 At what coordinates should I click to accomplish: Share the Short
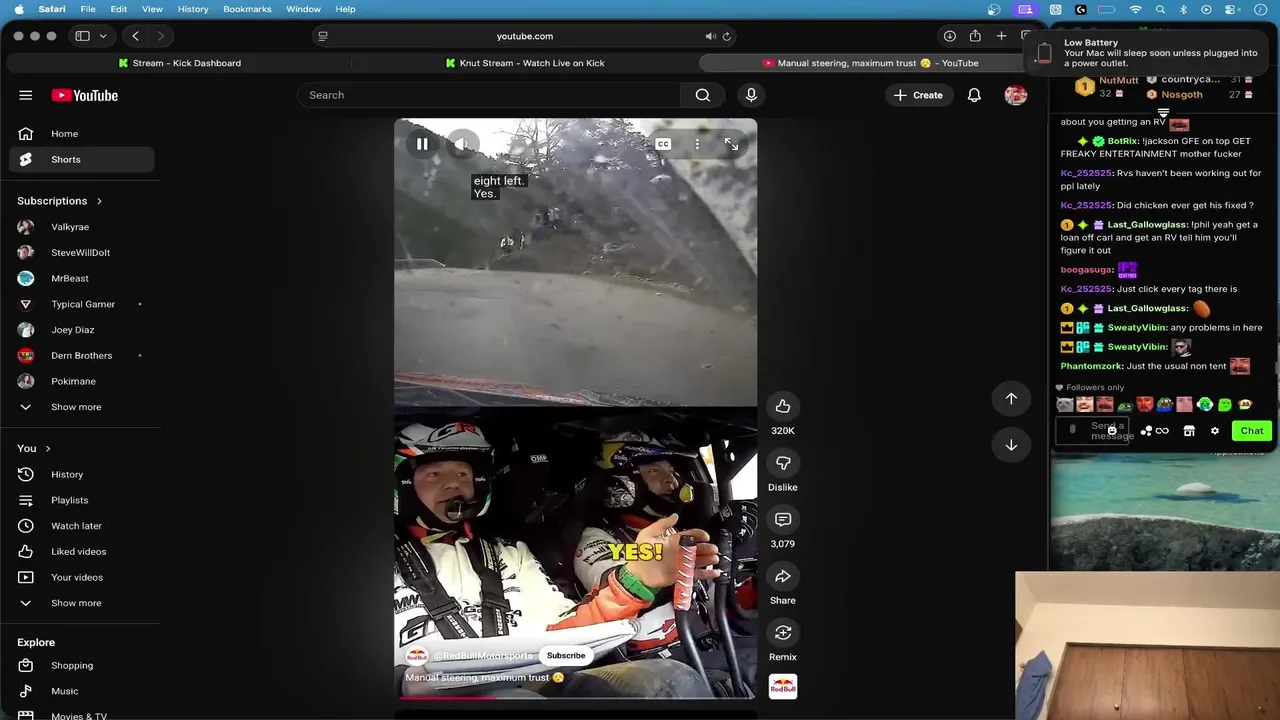pos(783,576)
